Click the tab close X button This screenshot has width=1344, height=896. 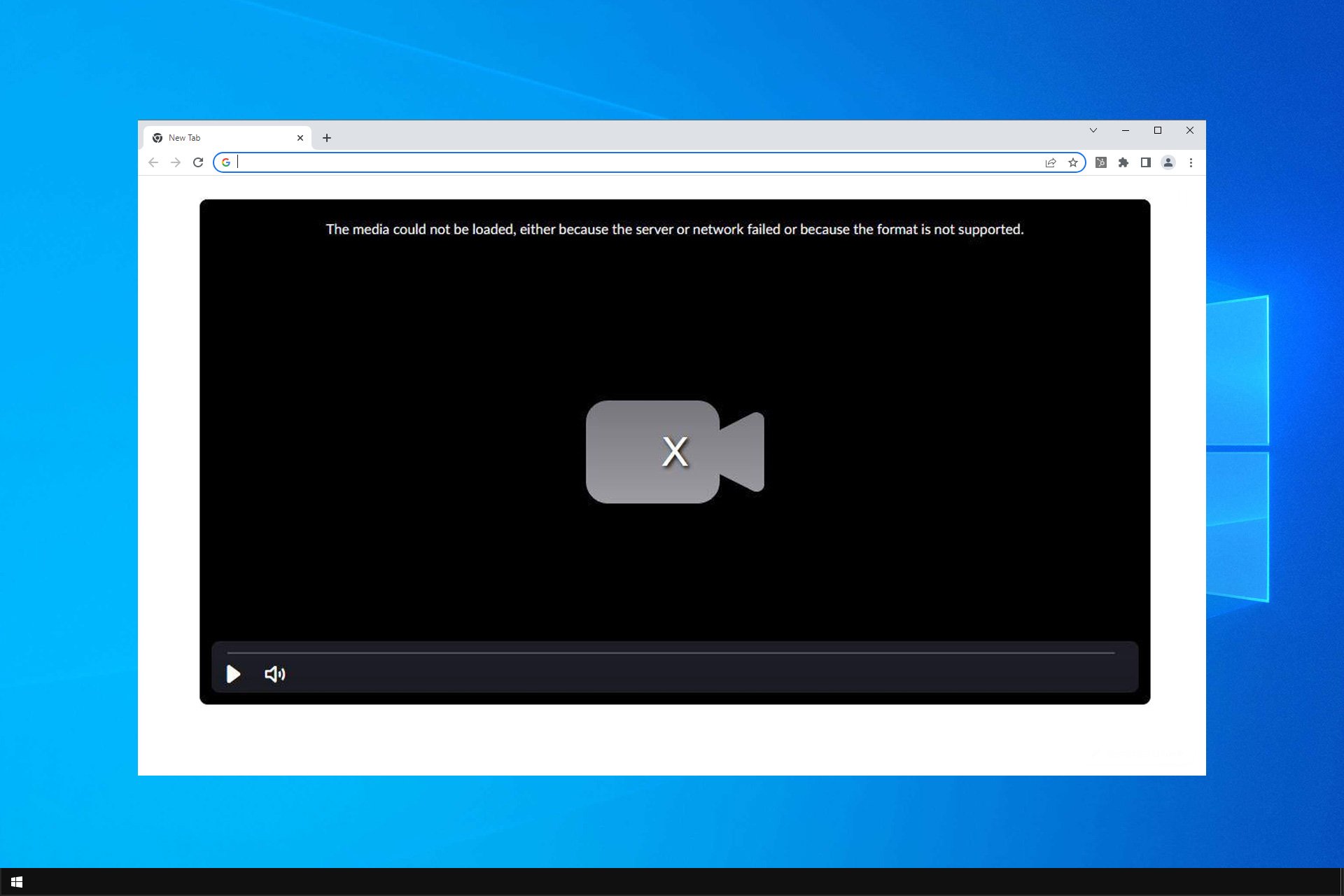pos(300,137)
